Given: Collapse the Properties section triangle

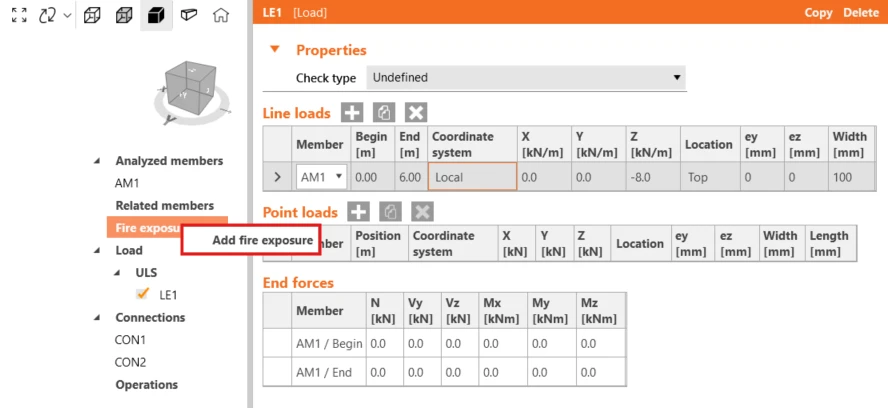Looking at the screenshot, I should [275, 49].
